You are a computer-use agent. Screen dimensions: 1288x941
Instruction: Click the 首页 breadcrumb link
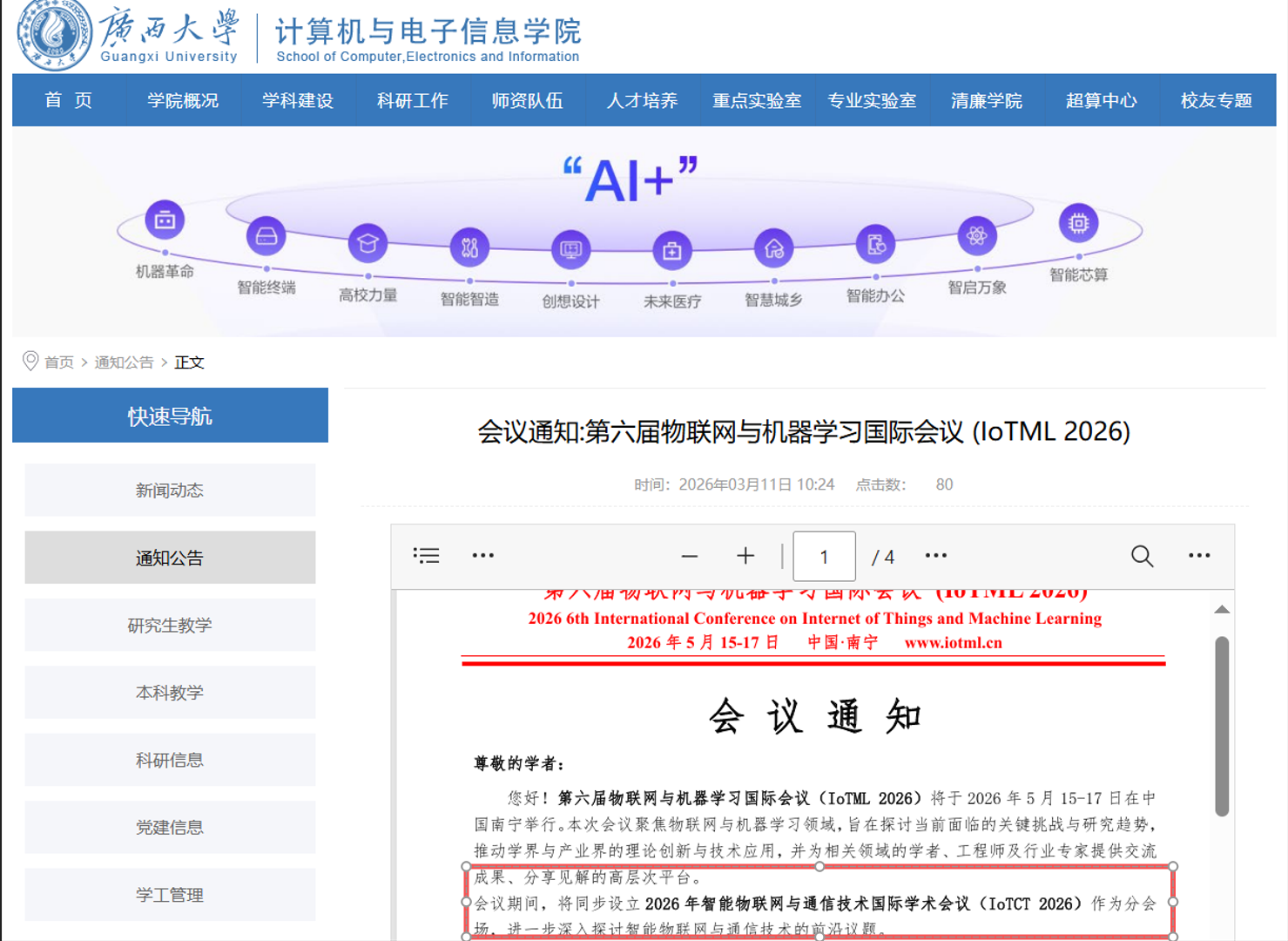[x=59, y=362]
